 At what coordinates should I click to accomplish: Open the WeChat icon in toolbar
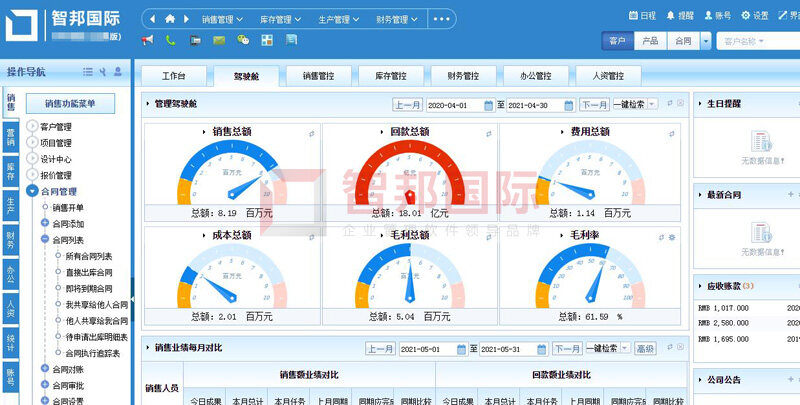coord(243,41)
